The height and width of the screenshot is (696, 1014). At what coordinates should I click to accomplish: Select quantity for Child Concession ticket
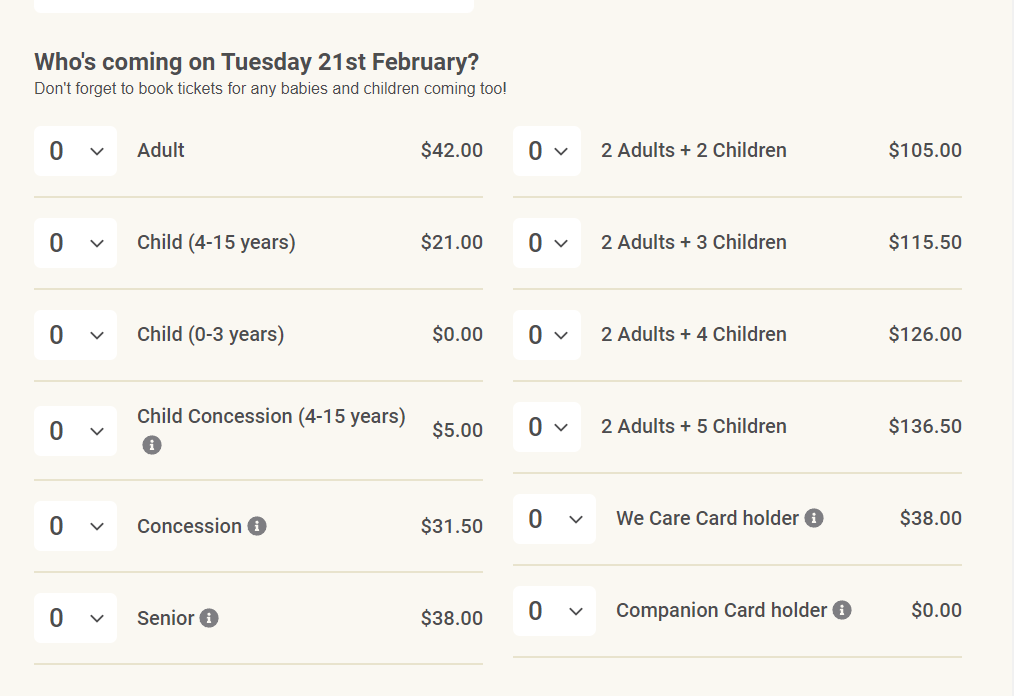point(75,431)
